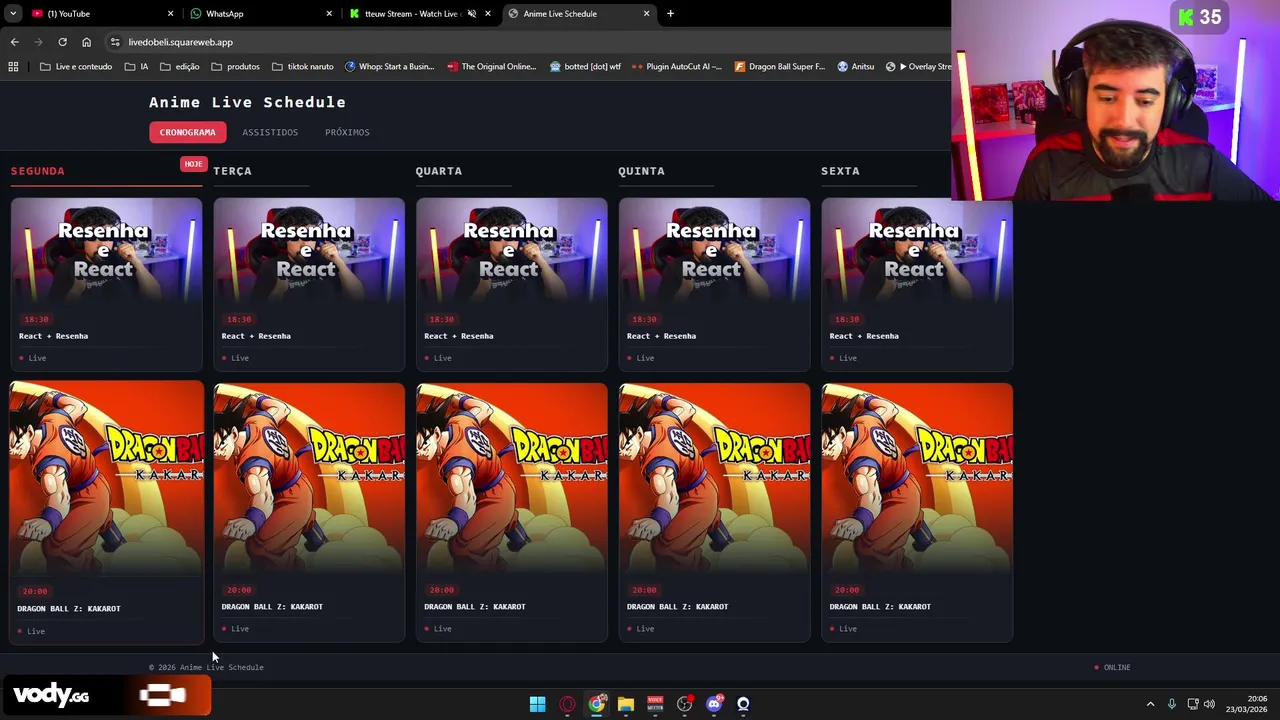Click Segunda's React + Resenha title

click(x=53, y=336)
